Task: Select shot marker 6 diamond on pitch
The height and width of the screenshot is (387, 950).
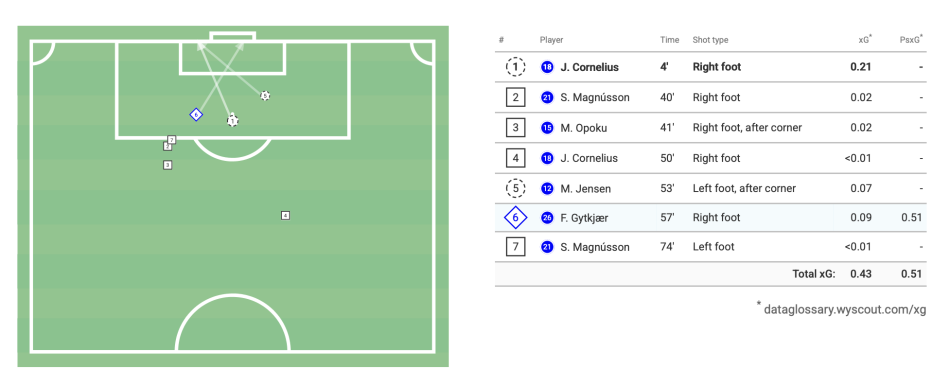Action: tap(196, 114)
